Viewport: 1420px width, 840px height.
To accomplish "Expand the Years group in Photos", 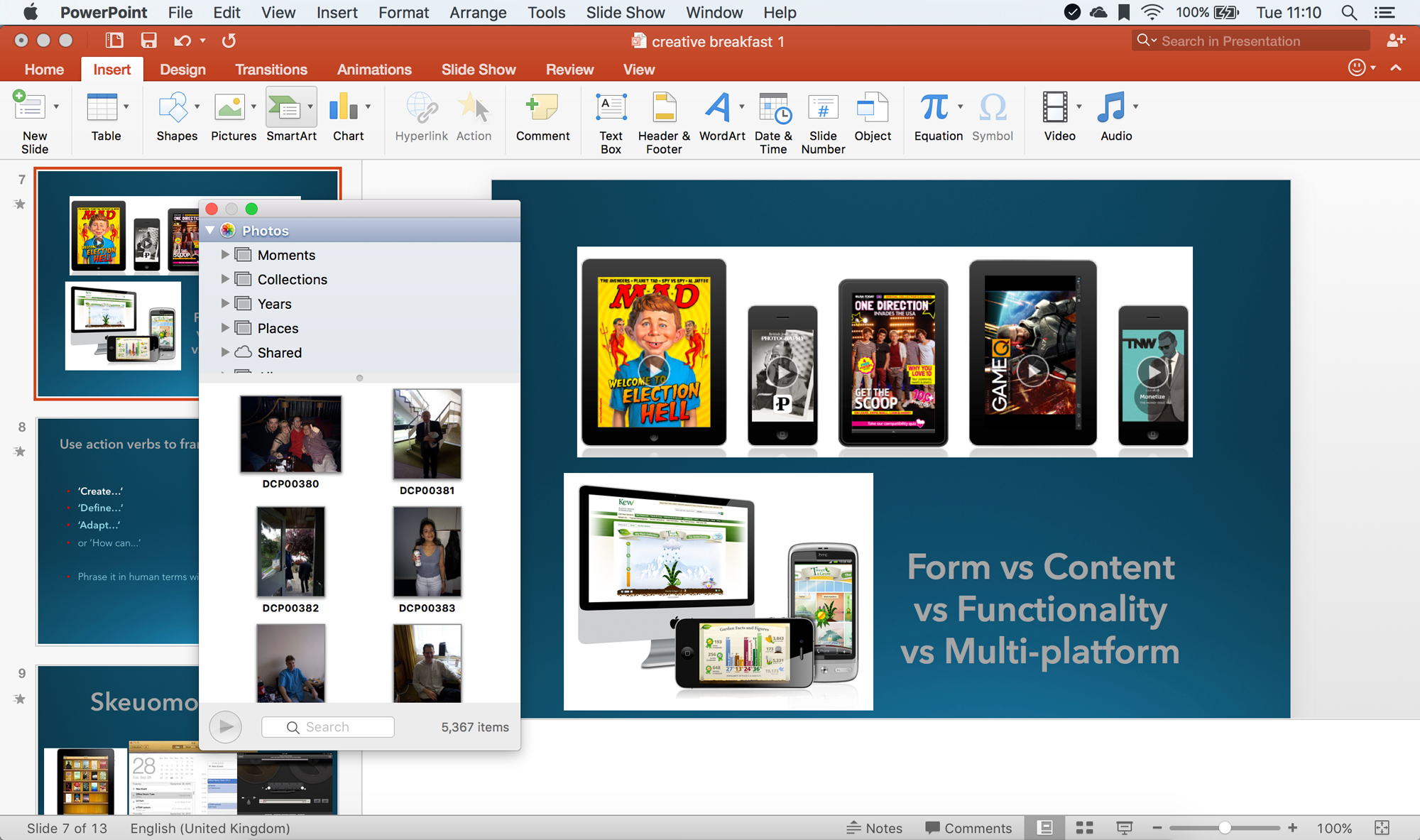I will pyautogui.click(x=225, y=303).
